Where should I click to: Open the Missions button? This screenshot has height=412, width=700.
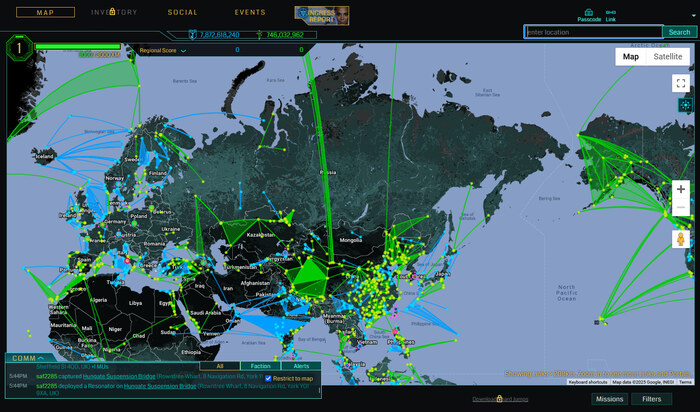609,399
